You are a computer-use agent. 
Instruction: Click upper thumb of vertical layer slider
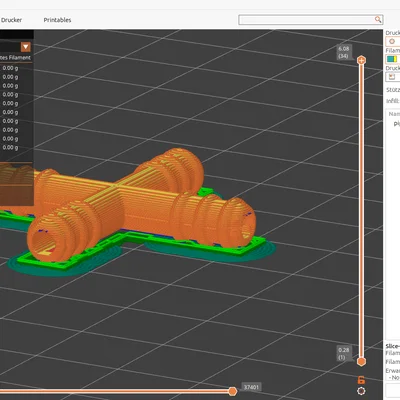click(x=361, y=60)
